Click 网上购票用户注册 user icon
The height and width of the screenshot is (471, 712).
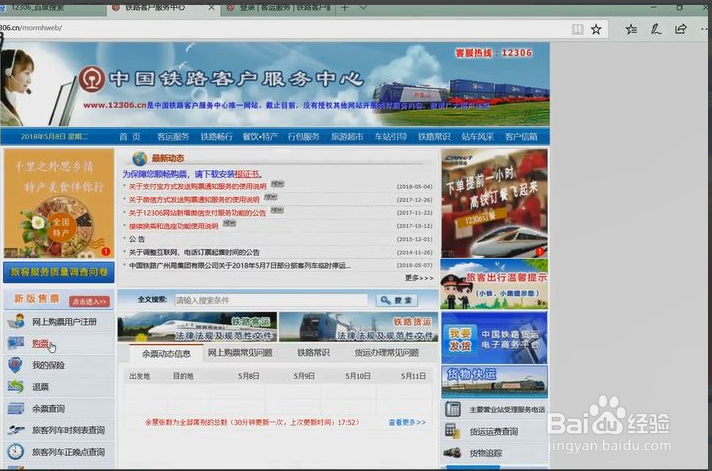click(x=16, y=321)
